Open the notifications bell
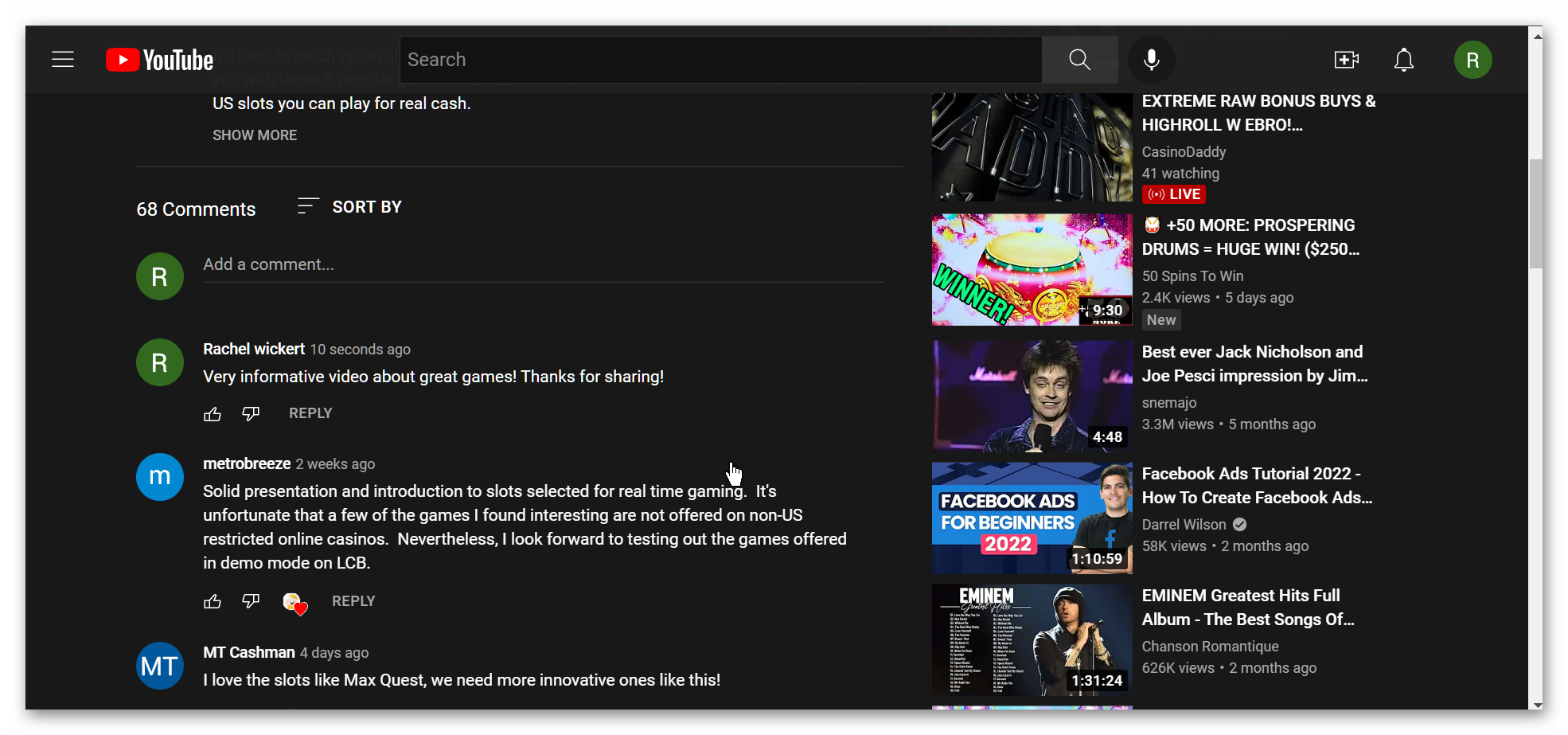Image resolution: width=1568 pixels, height=735 pixels. coord(1404,60)
